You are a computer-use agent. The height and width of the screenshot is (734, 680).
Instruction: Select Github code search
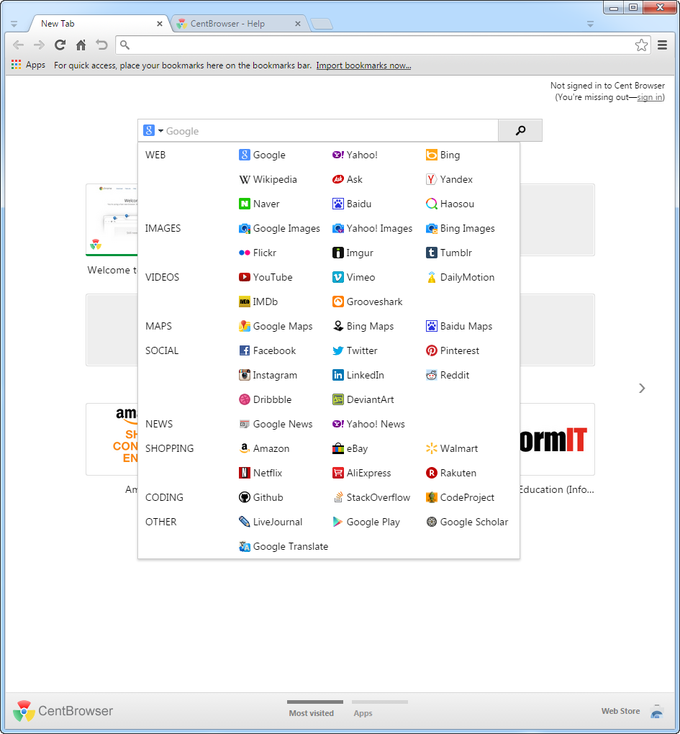261,497
